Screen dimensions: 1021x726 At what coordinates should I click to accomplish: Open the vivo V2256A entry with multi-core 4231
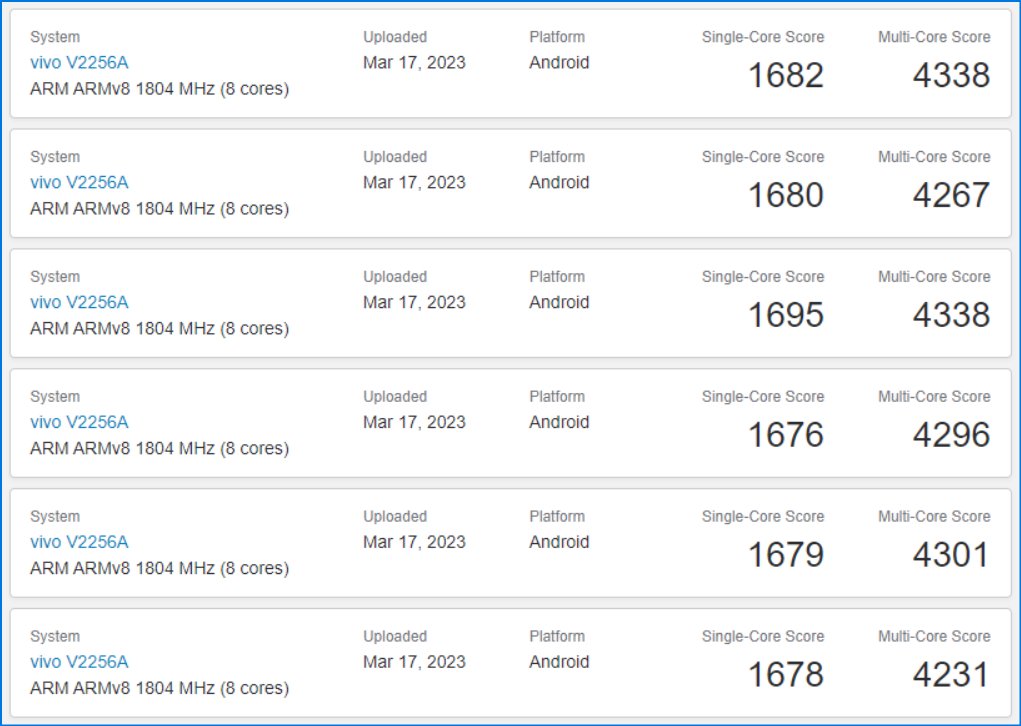tap(79, 662)
